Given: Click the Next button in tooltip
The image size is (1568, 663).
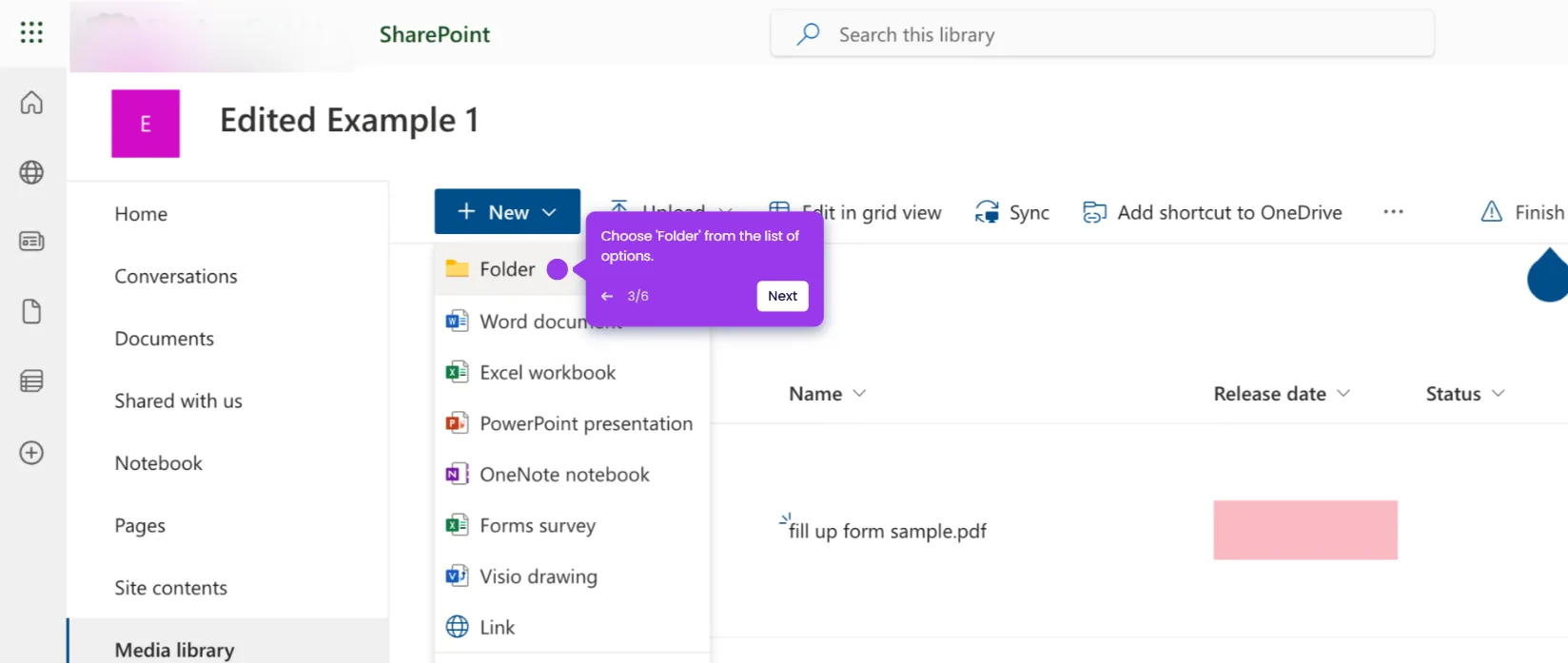Looking at the screenshot, I should 782,296.
